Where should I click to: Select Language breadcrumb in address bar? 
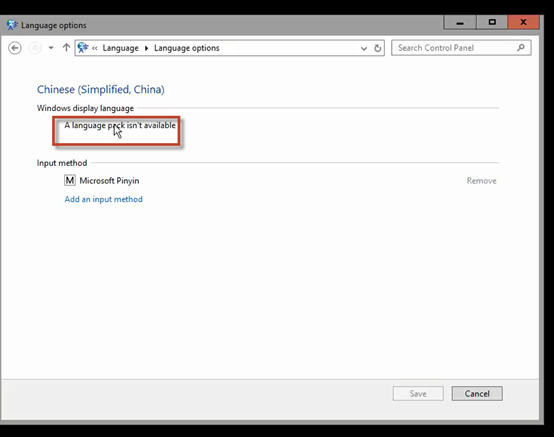pyautogui.click(x=120, y=48)
